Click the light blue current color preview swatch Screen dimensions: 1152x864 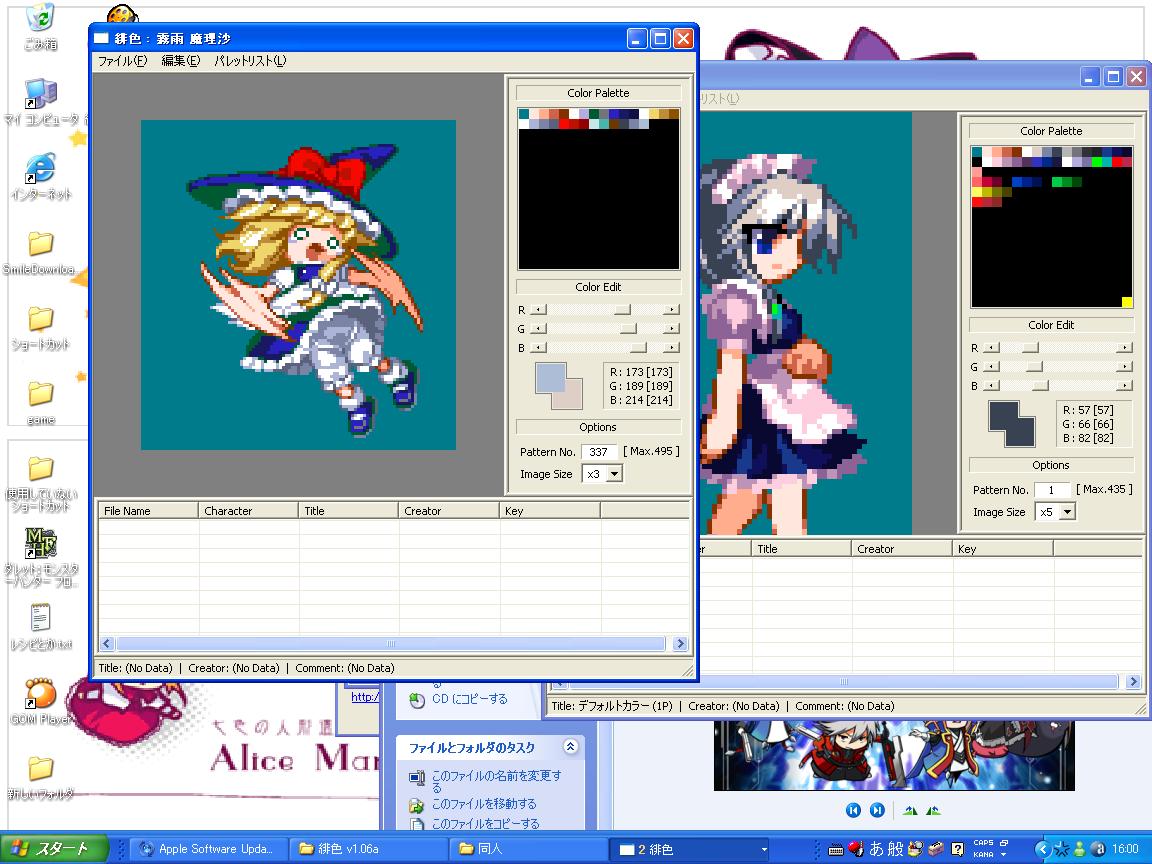(x=550, y=378)
